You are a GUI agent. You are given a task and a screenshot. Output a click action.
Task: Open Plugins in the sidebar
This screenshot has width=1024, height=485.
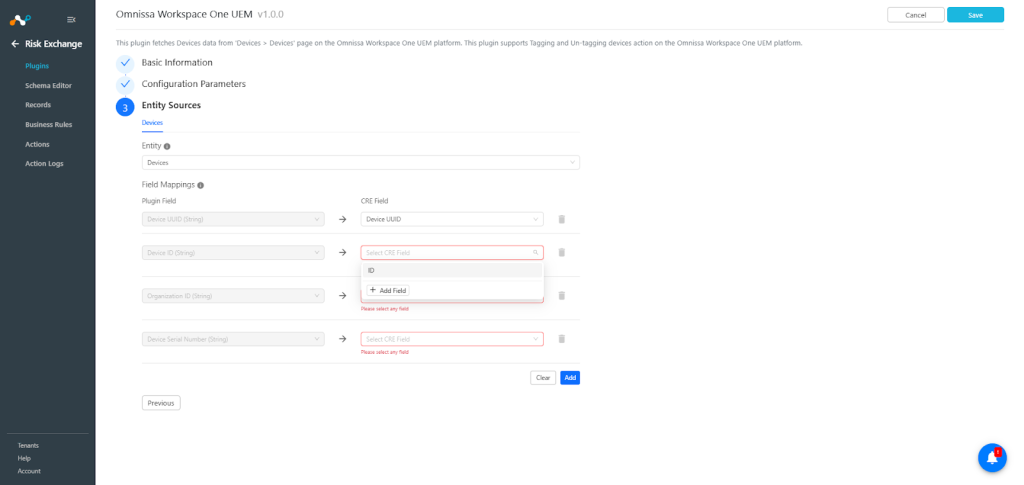37,66
